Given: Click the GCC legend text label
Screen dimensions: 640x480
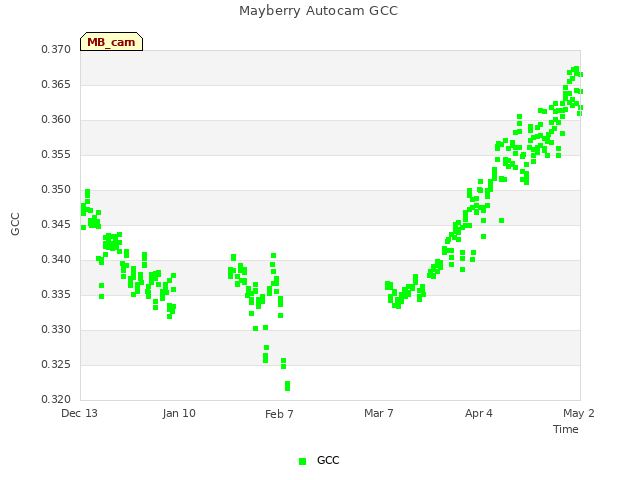Looking at the screenshot, I should point(328,460).
